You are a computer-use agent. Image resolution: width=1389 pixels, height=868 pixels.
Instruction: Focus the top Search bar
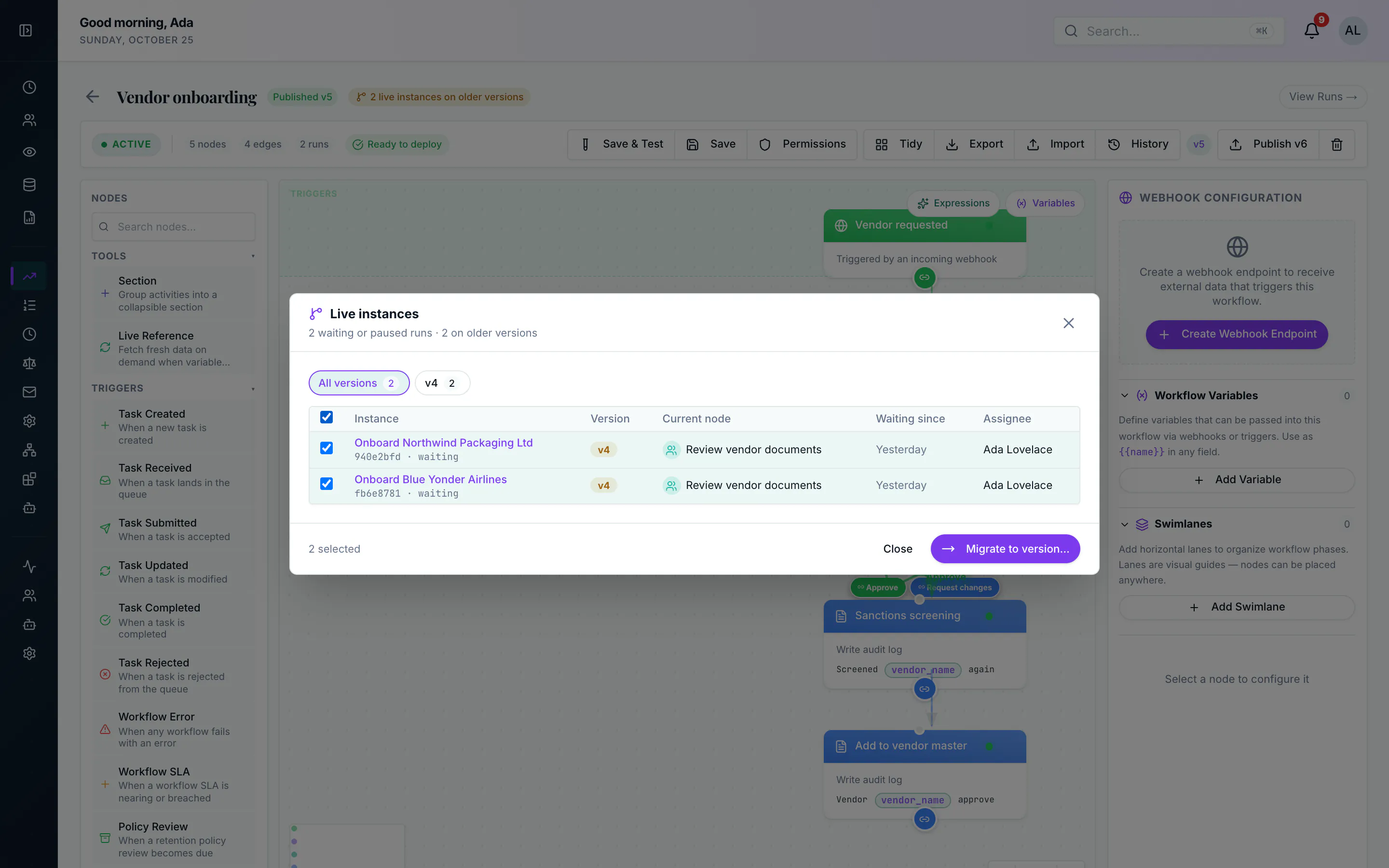[1168, 31]
